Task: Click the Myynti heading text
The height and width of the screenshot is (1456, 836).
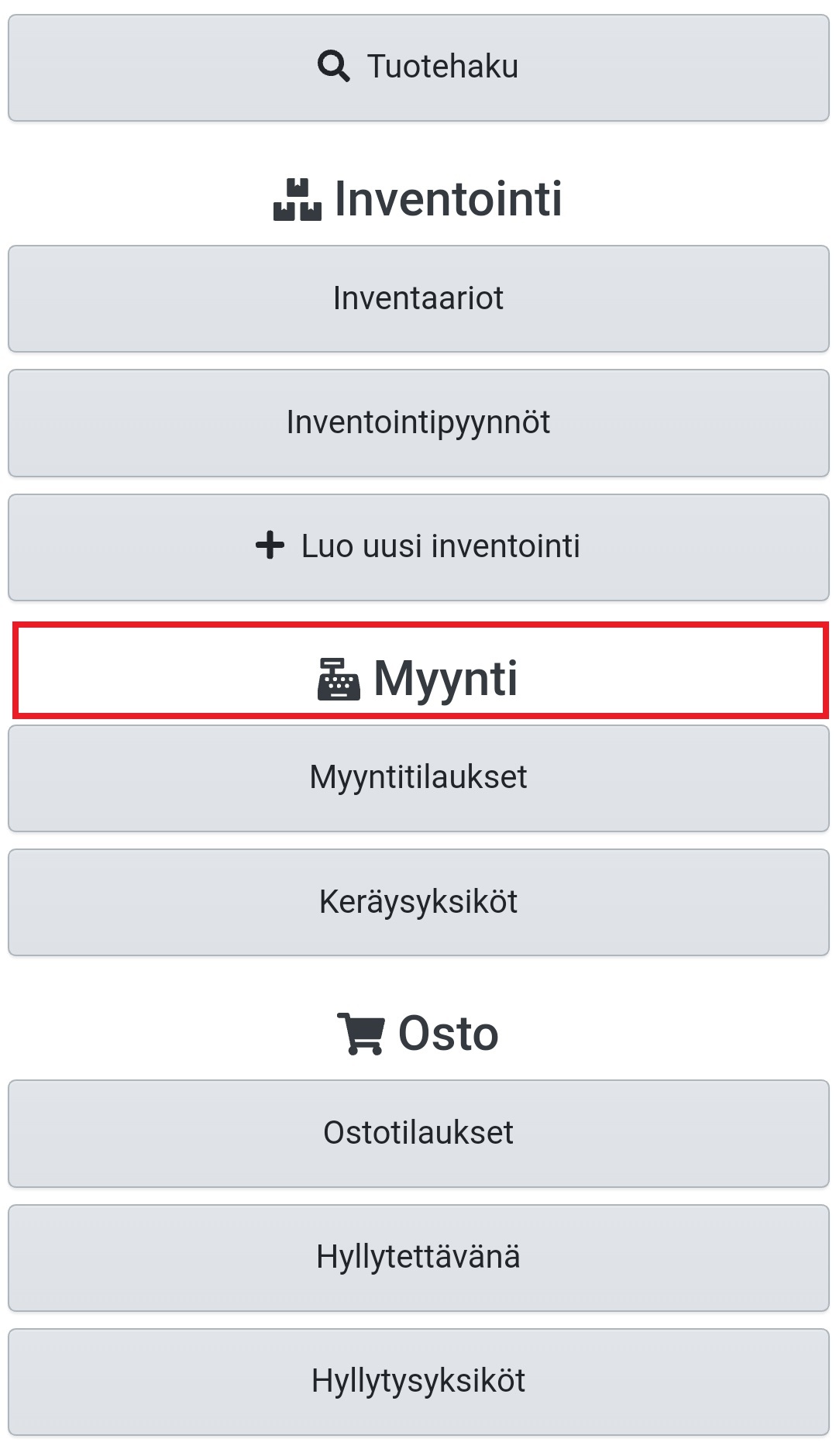Action: pos(446,679)
